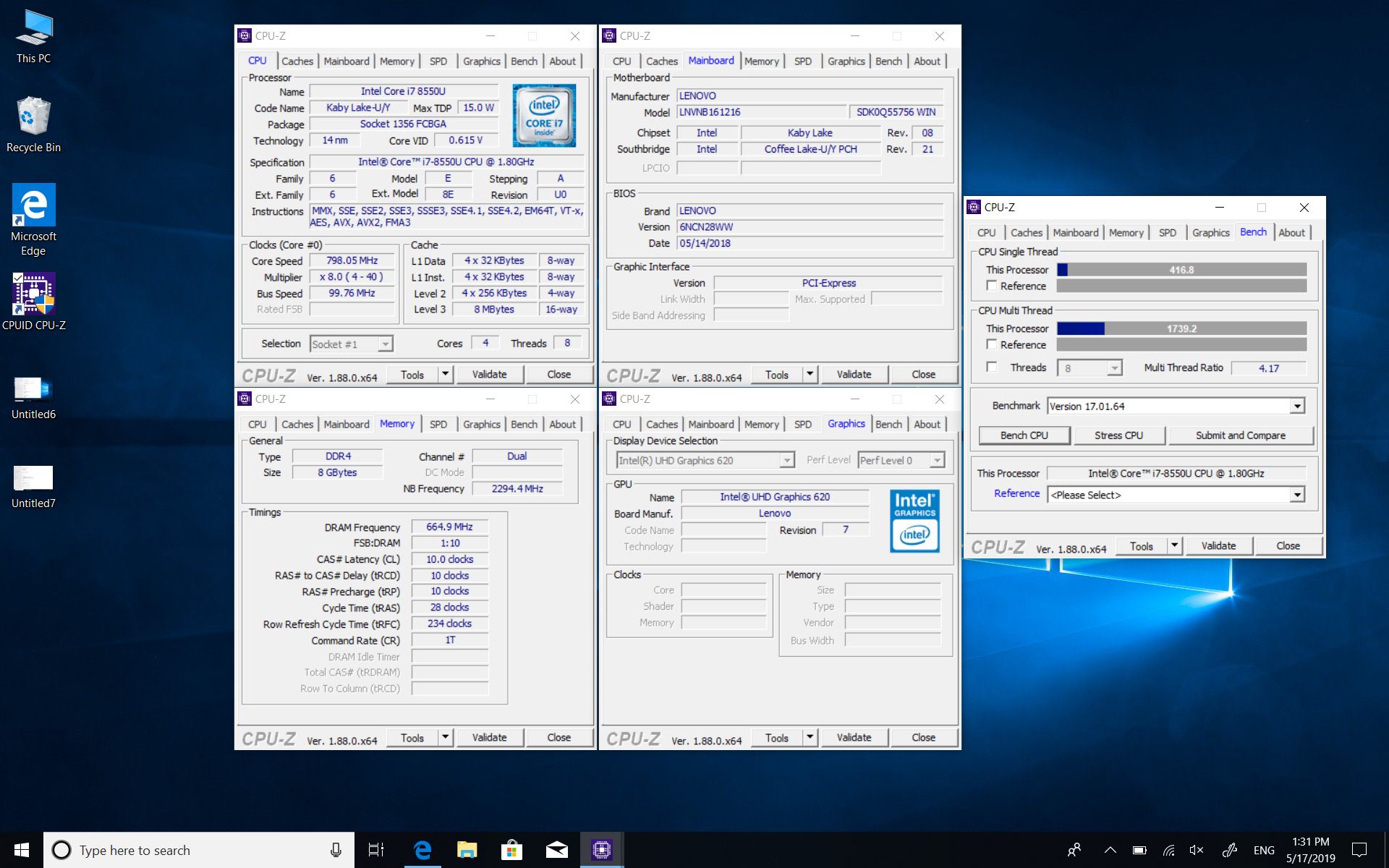Click the muted volume icon
Viewport: 1389px width, 868px height.
click(x=1197, y=850)
